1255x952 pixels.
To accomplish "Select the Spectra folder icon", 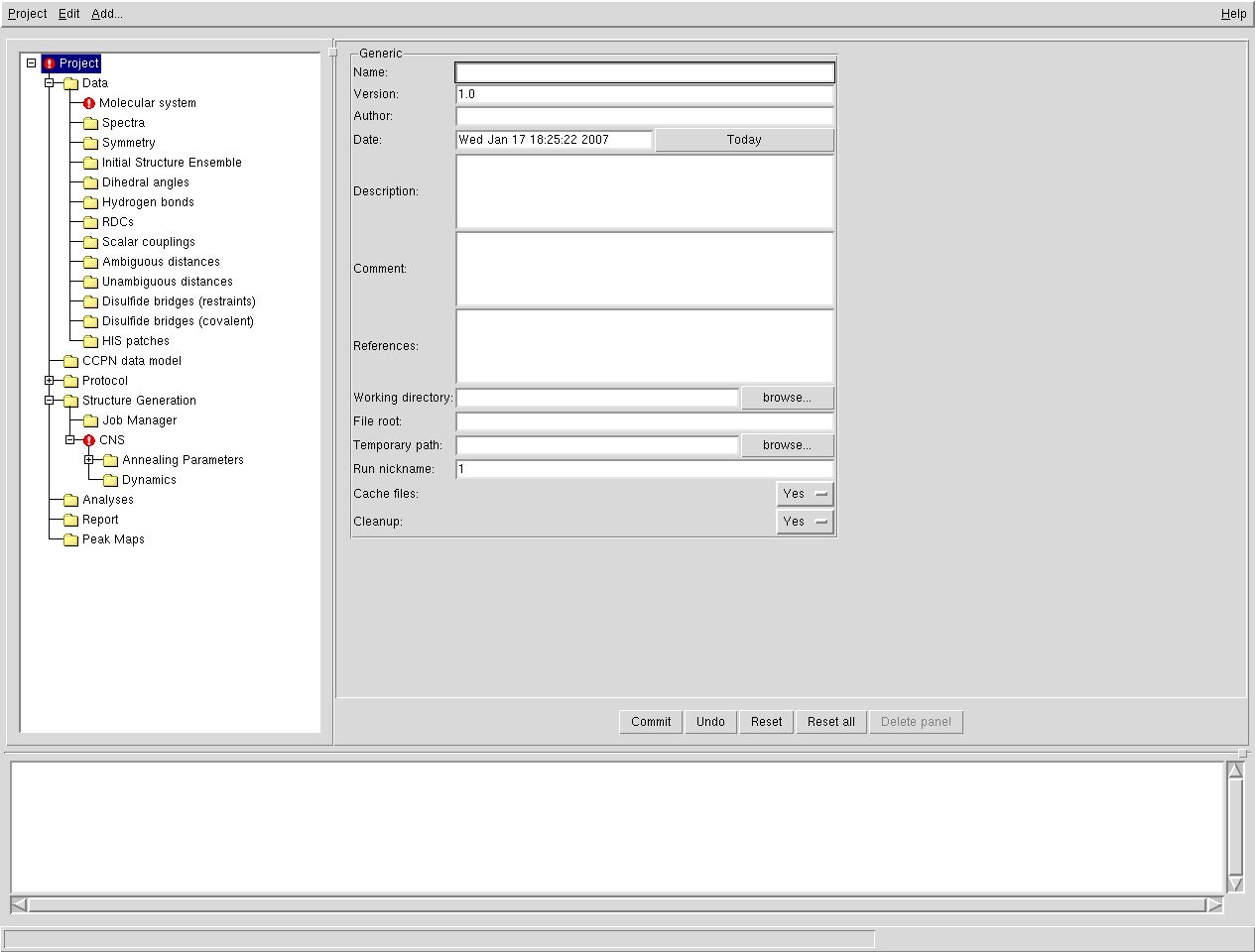I will (x=90, y=123).
